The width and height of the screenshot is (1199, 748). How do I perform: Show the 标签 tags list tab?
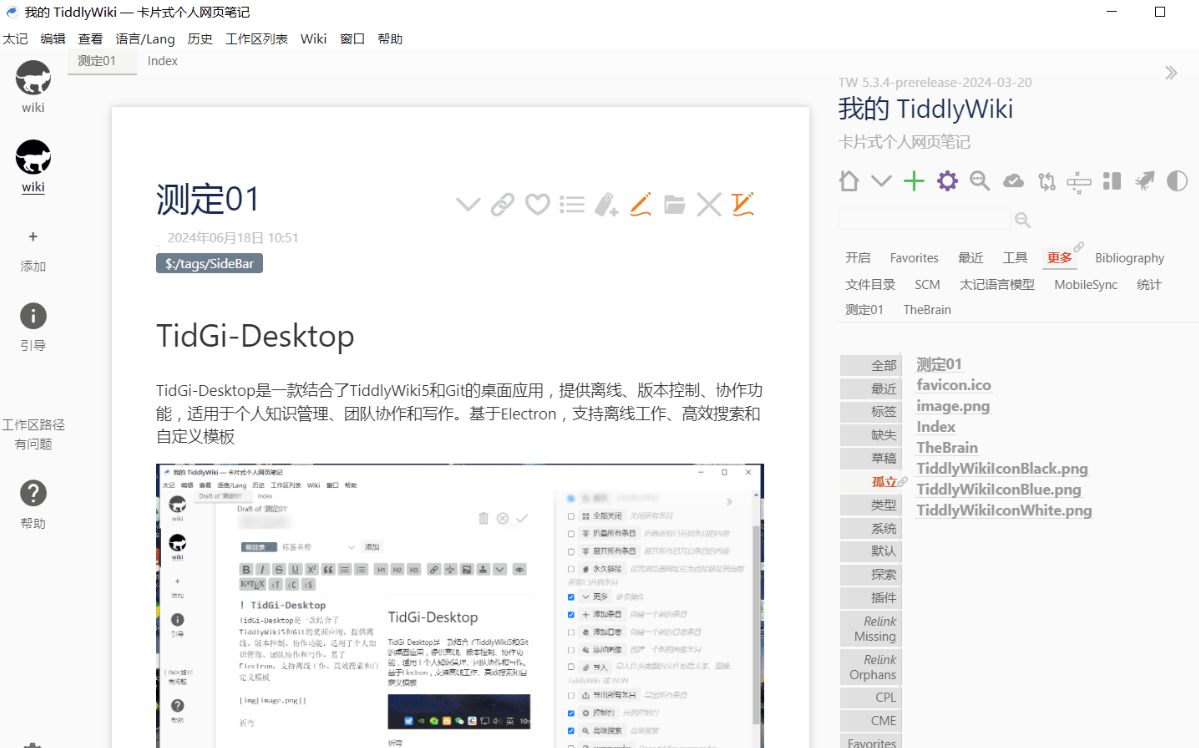click(871, 411)
